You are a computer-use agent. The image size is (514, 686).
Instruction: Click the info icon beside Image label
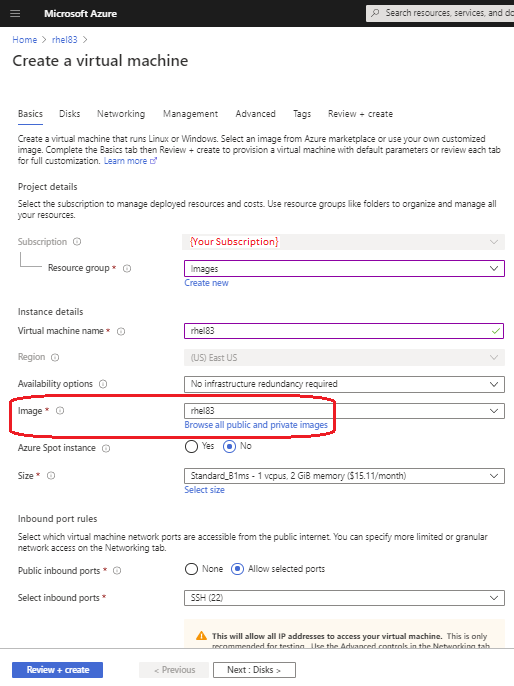click(60, 410)
